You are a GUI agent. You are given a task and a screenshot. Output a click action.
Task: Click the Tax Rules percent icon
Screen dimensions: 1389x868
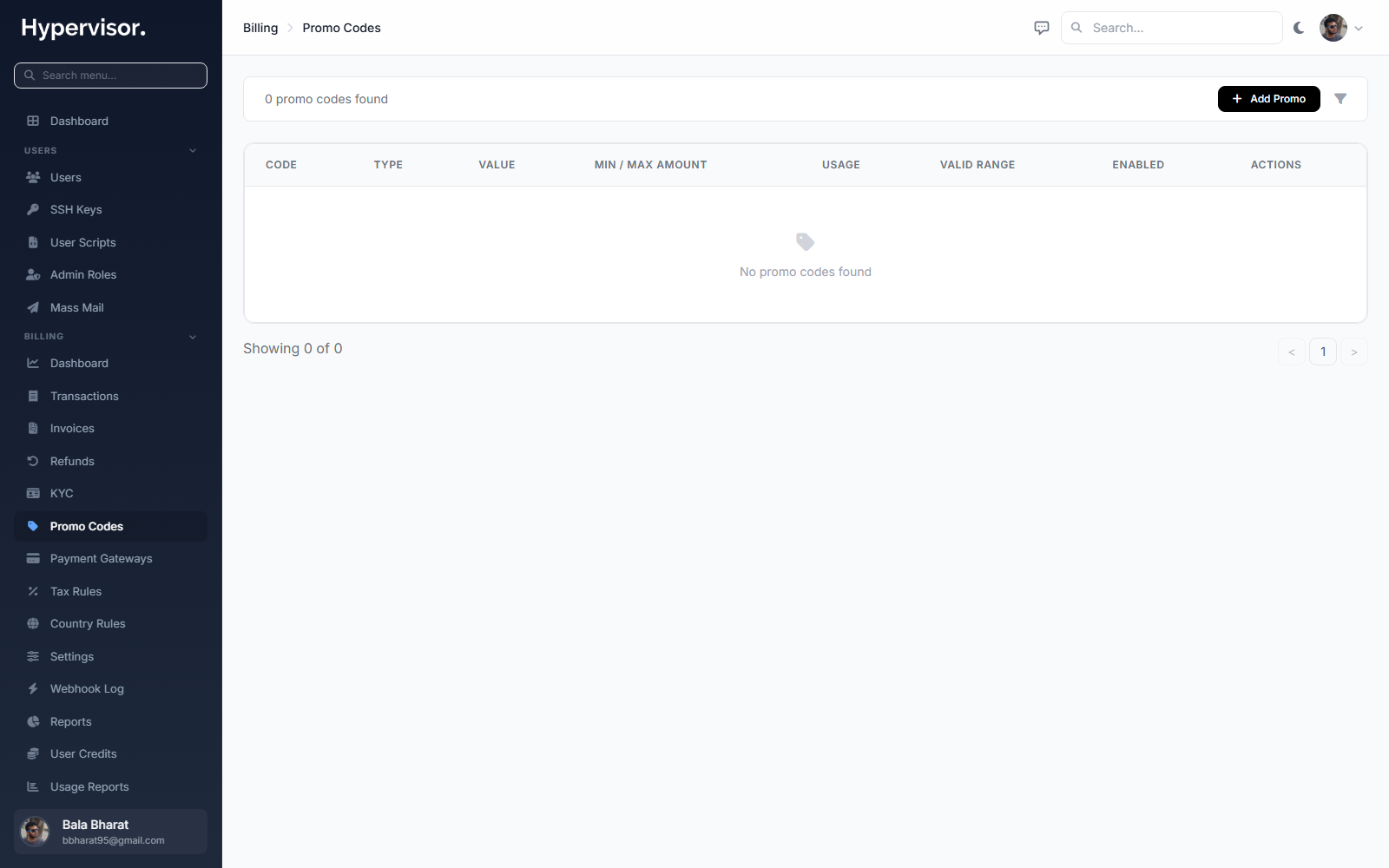coord(33,591)
